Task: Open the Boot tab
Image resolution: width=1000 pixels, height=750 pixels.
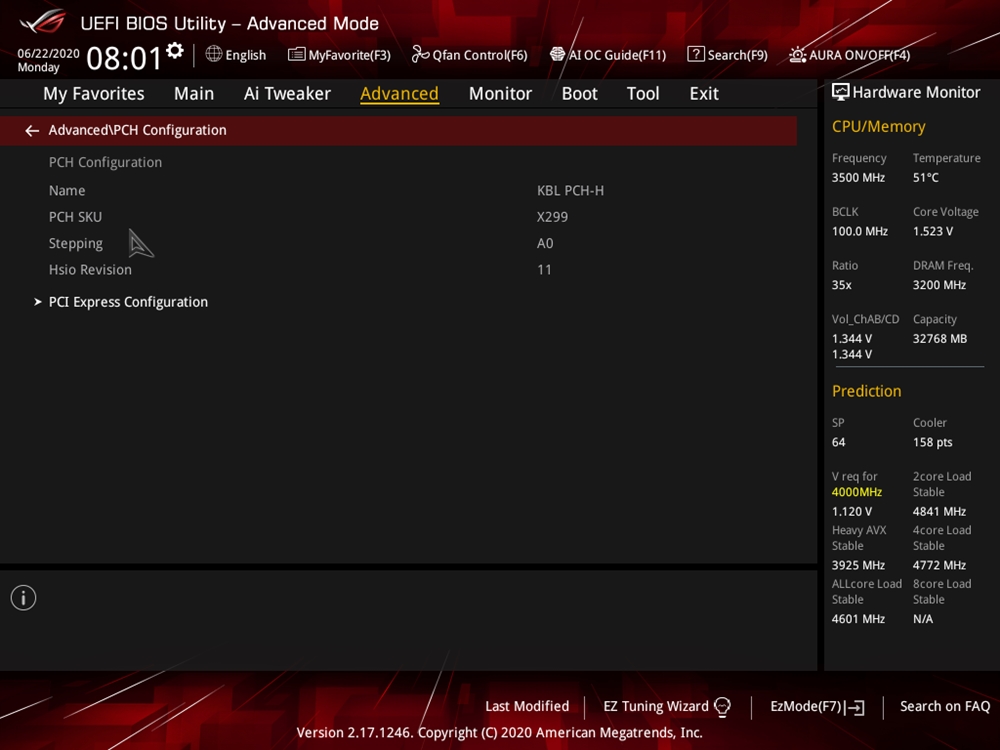Action: point(579,94)
